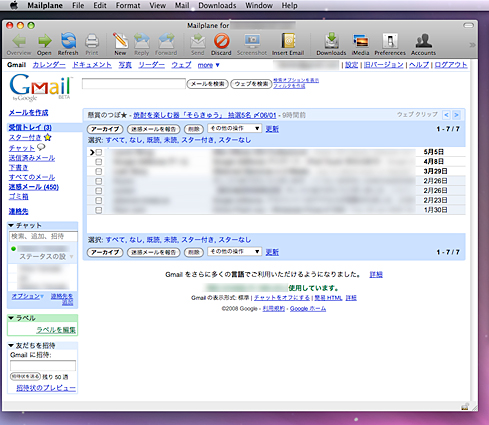Open the iMedia browser icon
Viewport: 489px width, 425px height.
(x=360, y=41)
